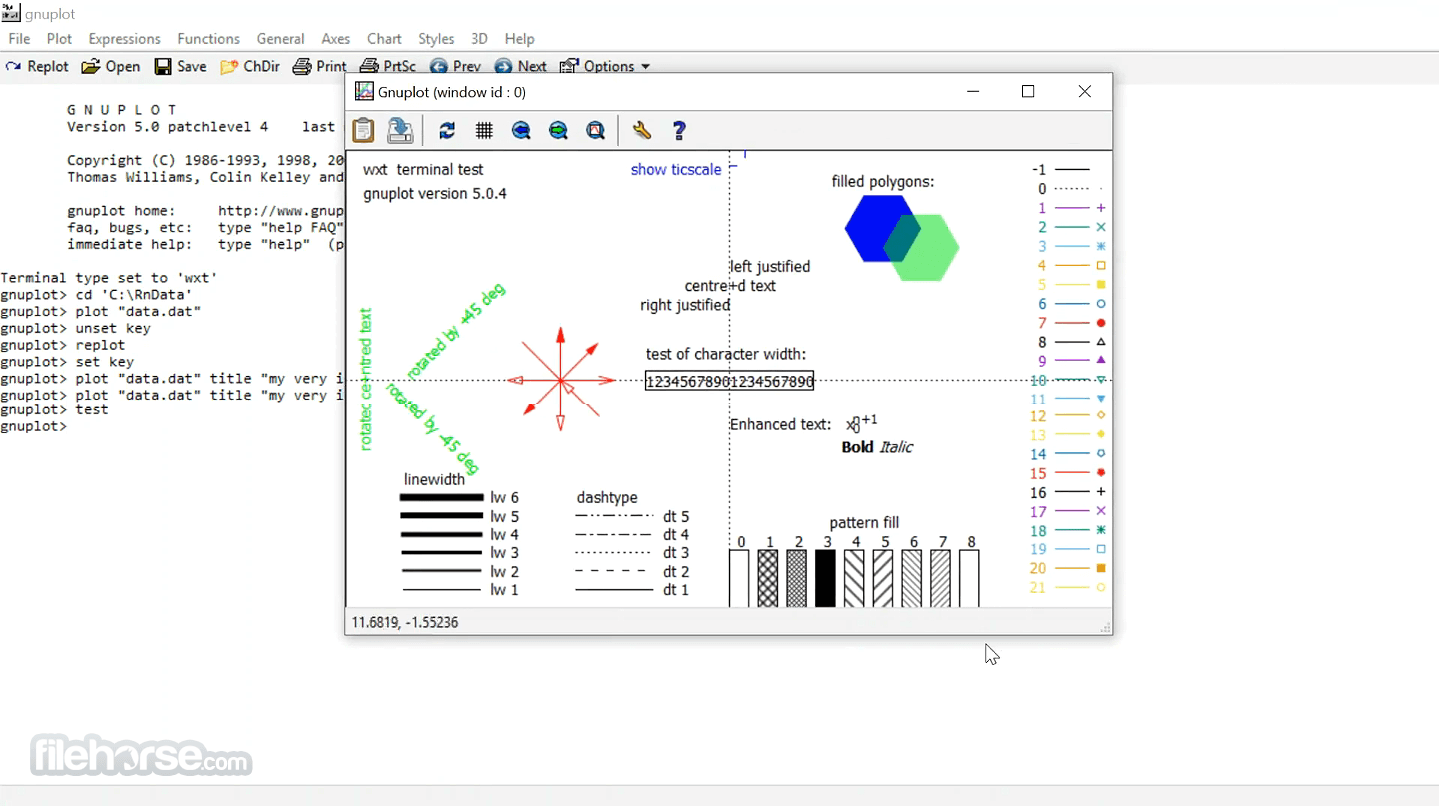This screenshot has height=806, width=1439.
Task: Click the "Italic" sample text
Action: [x=896, y=447]
